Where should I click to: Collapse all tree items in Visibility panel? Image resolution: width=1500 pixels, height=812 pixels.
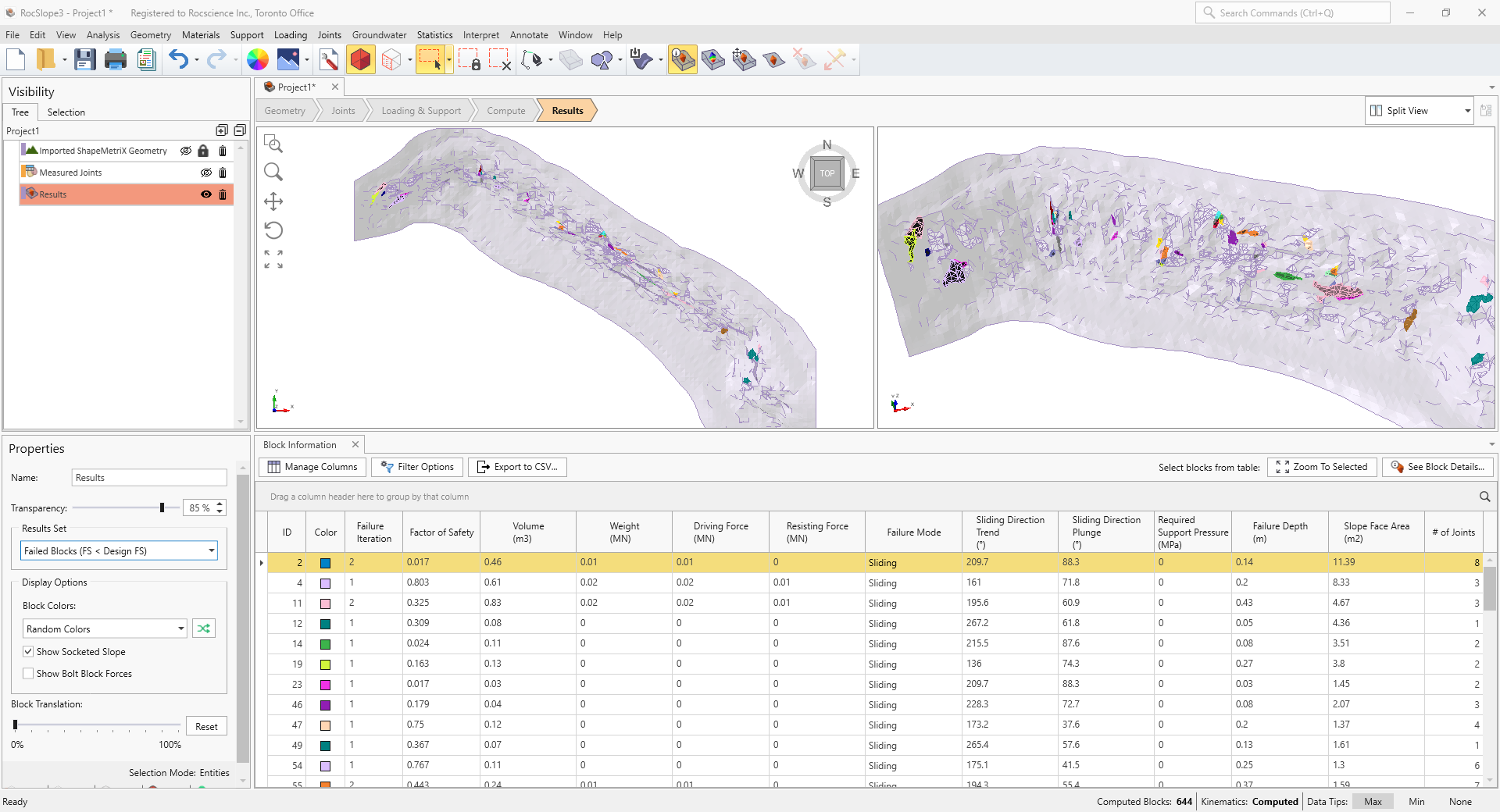(240, 130)
